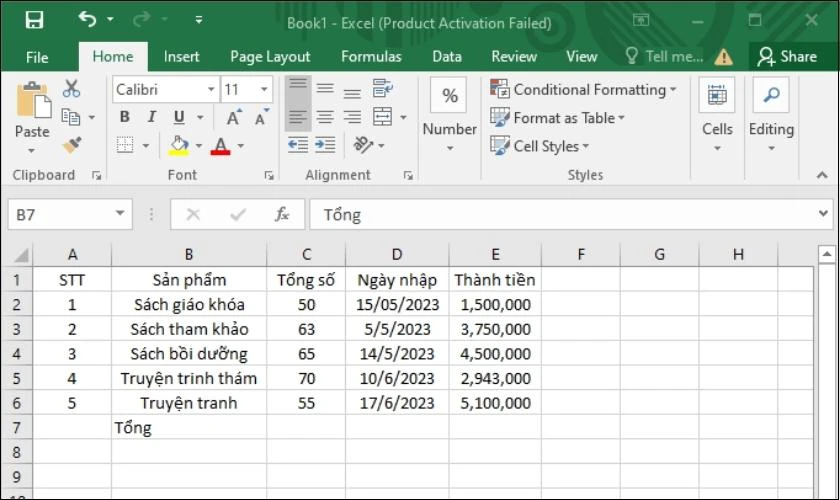Decrease font size with small A
Image resolution: width=840 pixels, height=500 pixels.
tap(261, 117)
